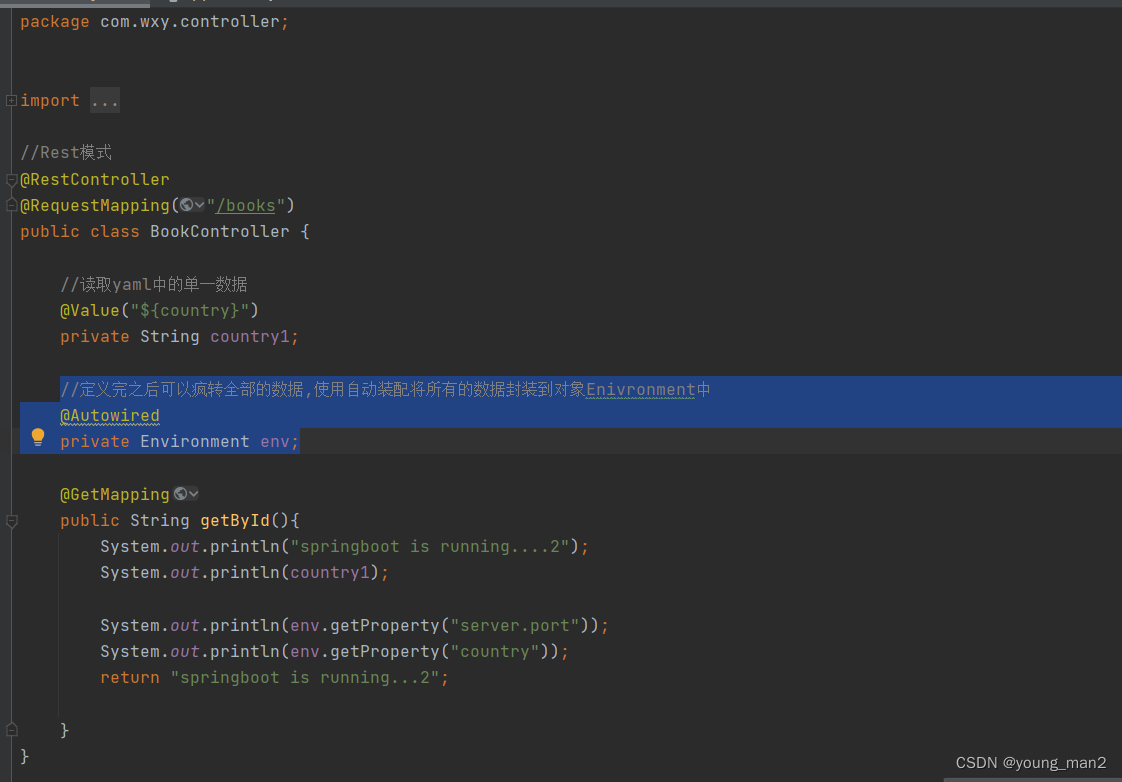The height and width of the screenshot is (782, 1122).
Task: Expand the folded import block
Action: pyautogui.click(x=11, y=101)
